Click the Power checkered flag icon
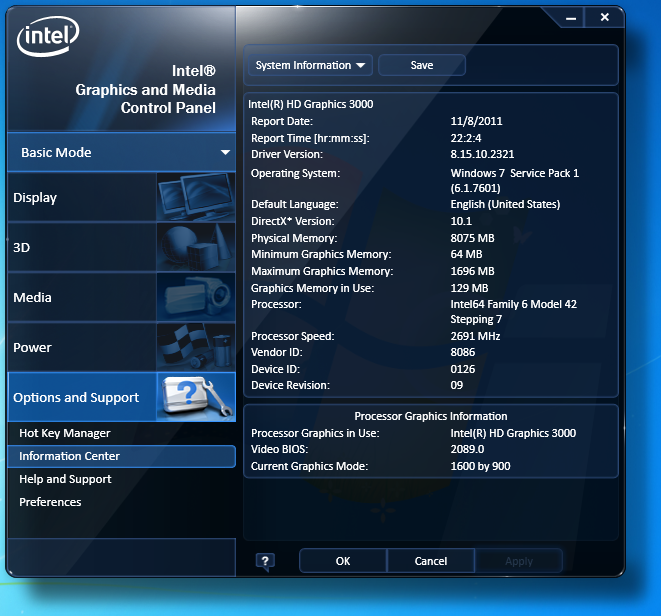The height and width of the screenshot is (616, 661). (196, 347)
